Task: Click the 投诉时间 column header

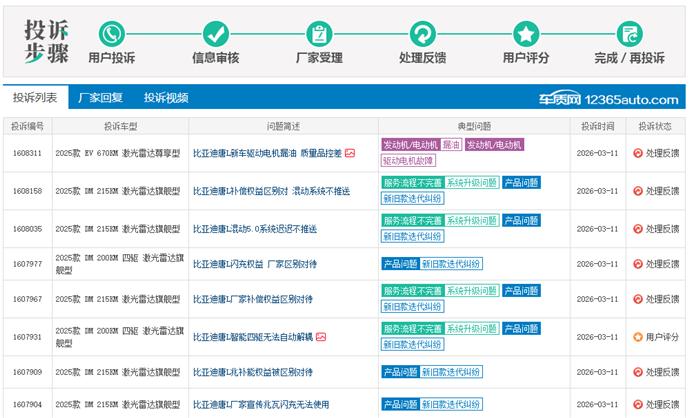Action: 598,126
